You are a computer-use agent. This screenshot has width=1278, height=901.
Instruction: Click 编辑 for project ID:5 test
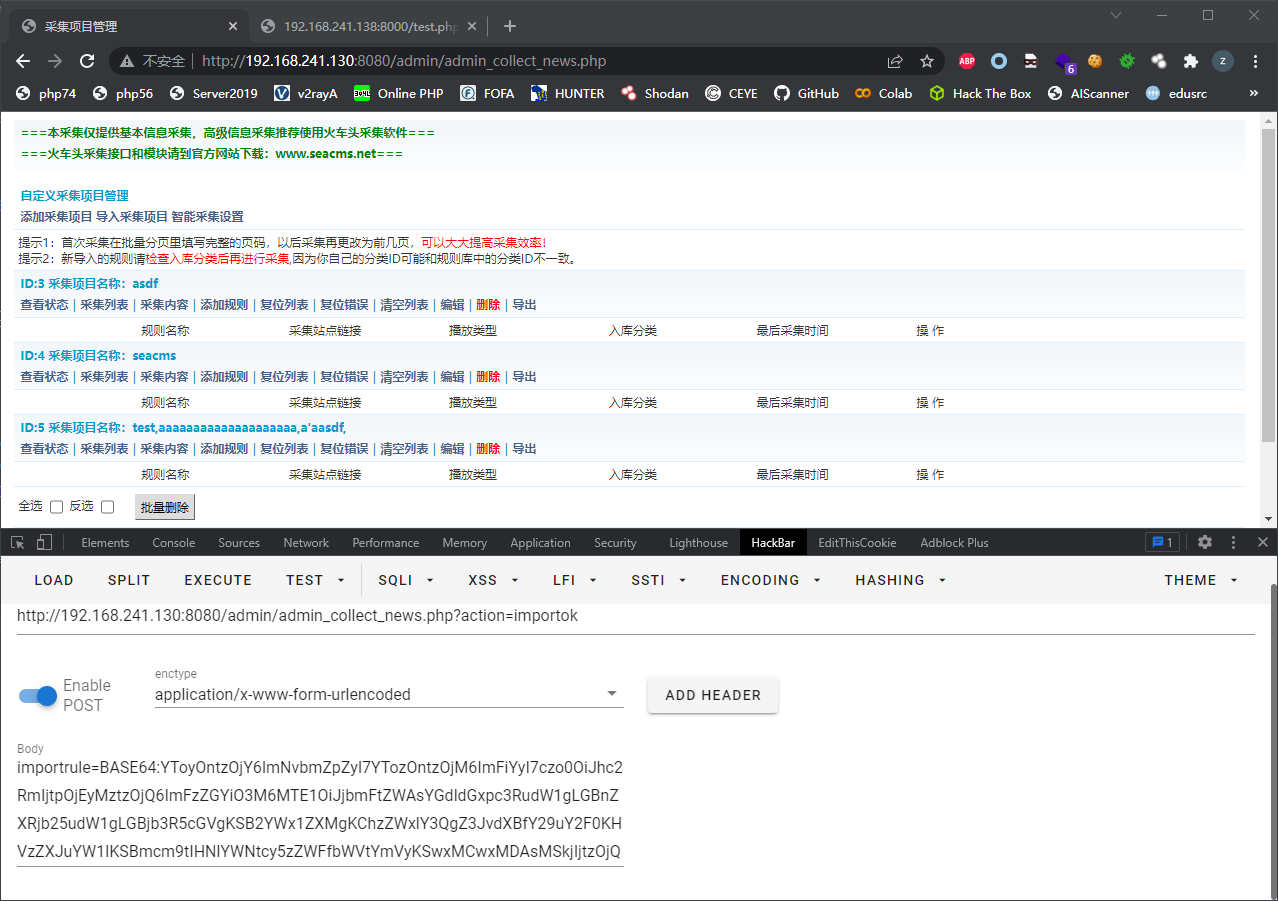coord(452,449)
